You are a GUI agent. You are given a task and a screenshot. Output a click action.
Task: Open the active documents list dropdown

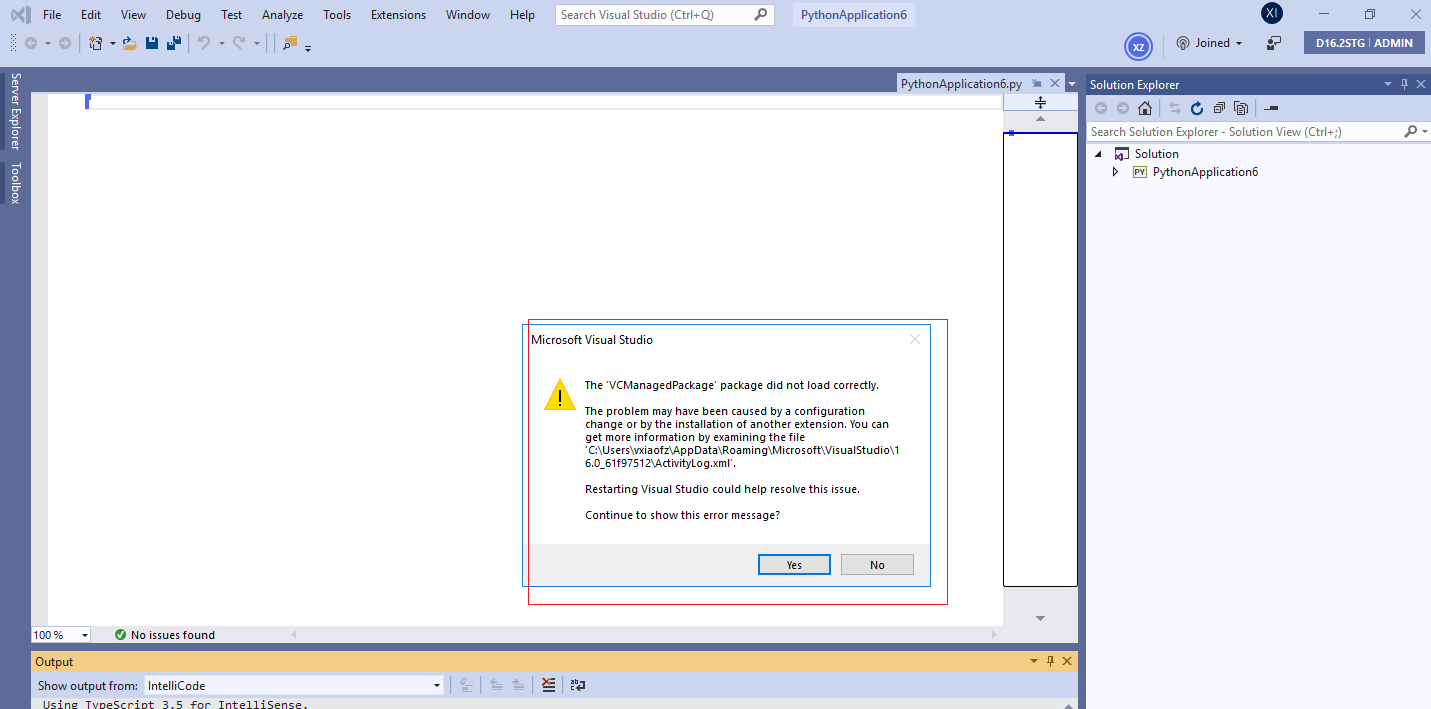tap(1071, 84)
